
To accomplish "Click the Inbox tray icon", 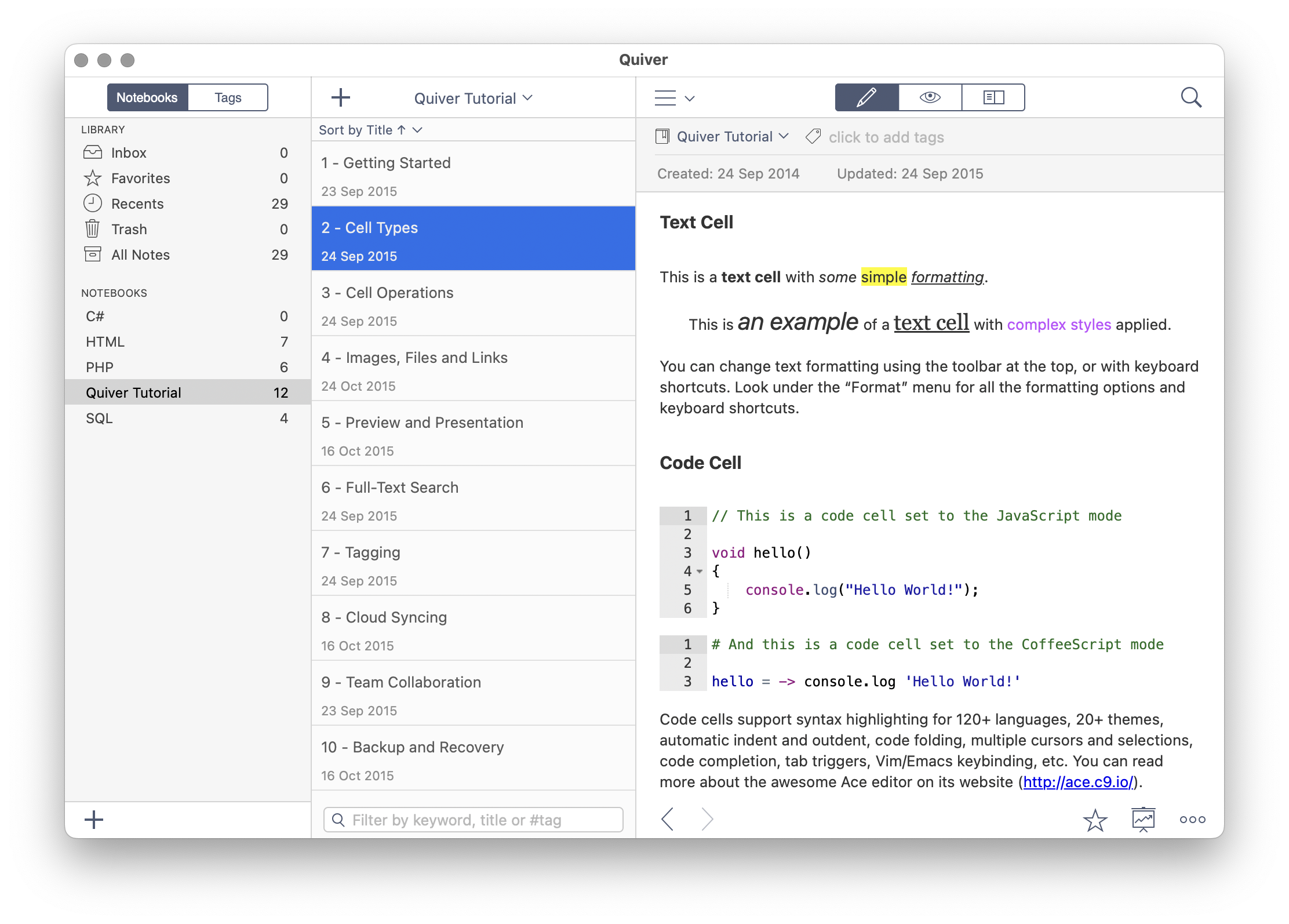I will click(93, 152).
